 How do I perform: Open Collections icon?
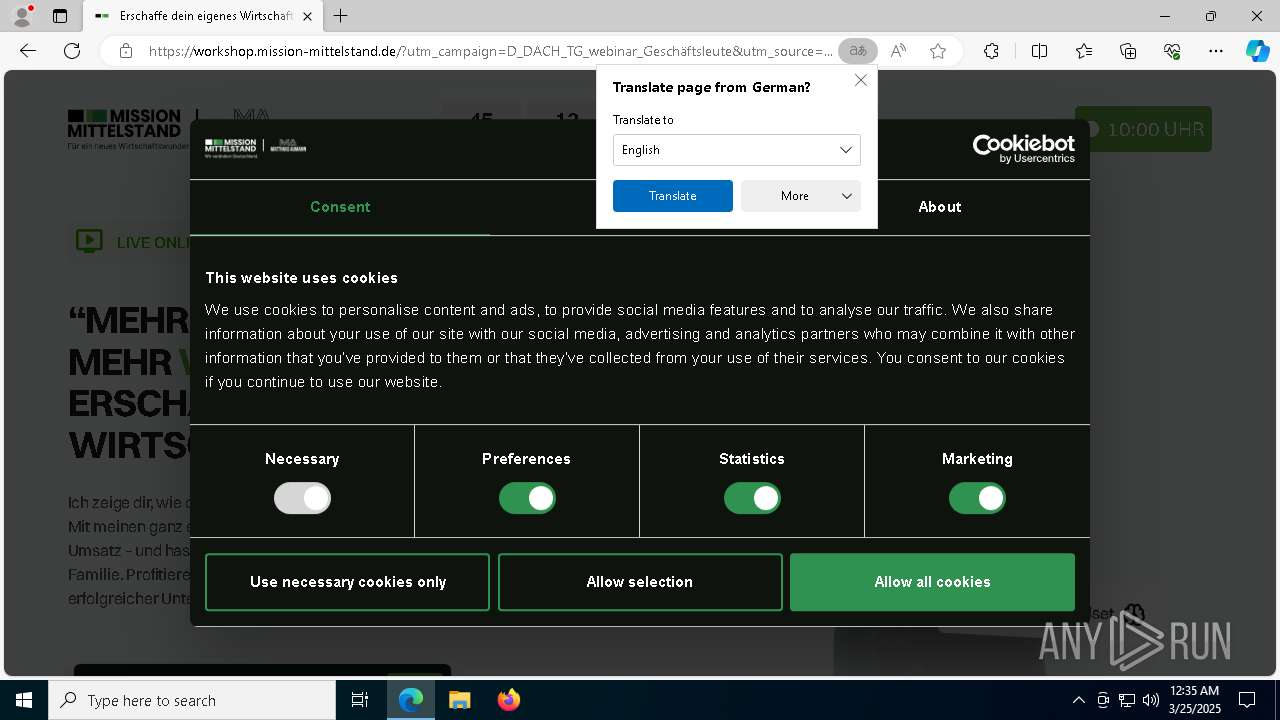pos(1128,51)
